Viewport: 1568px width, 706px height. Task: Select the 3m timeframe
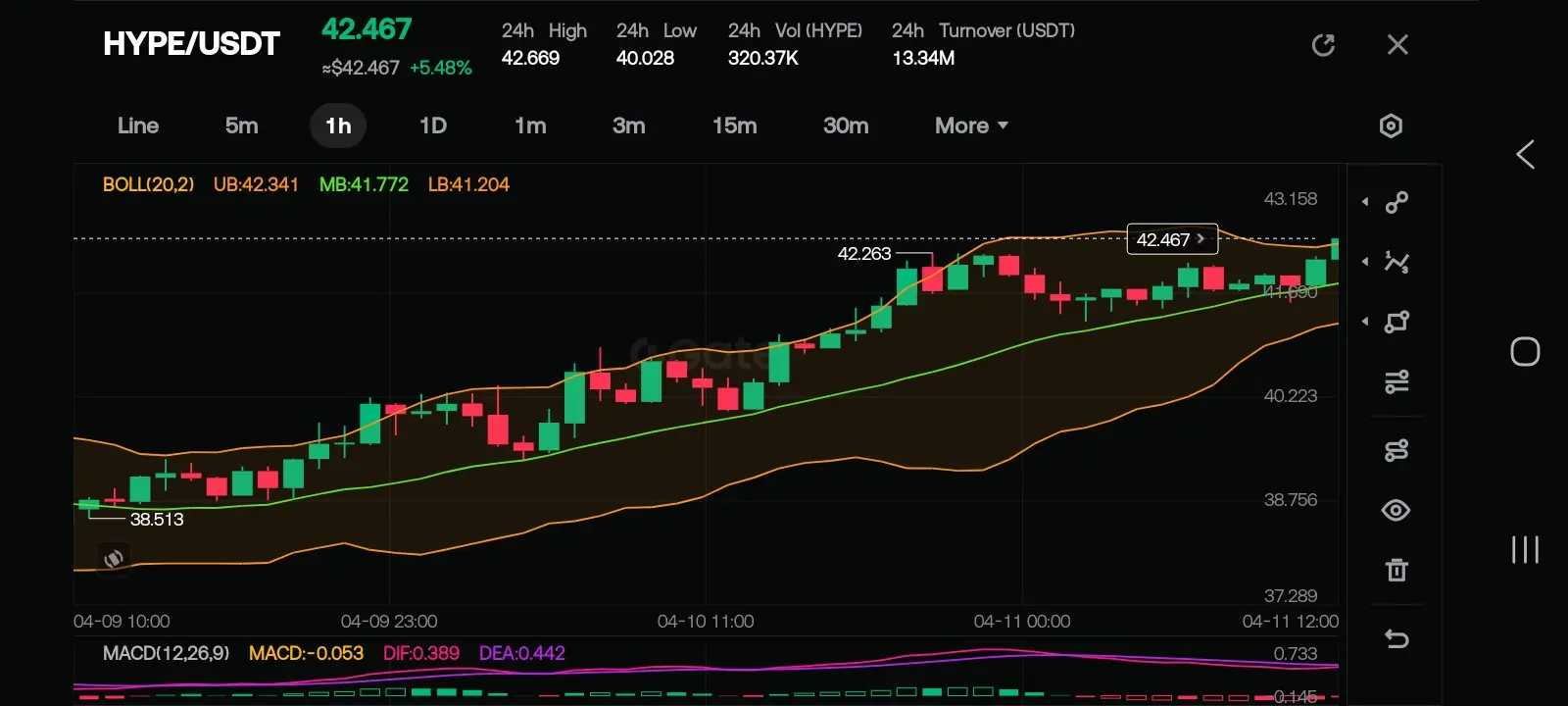point(629,126)
